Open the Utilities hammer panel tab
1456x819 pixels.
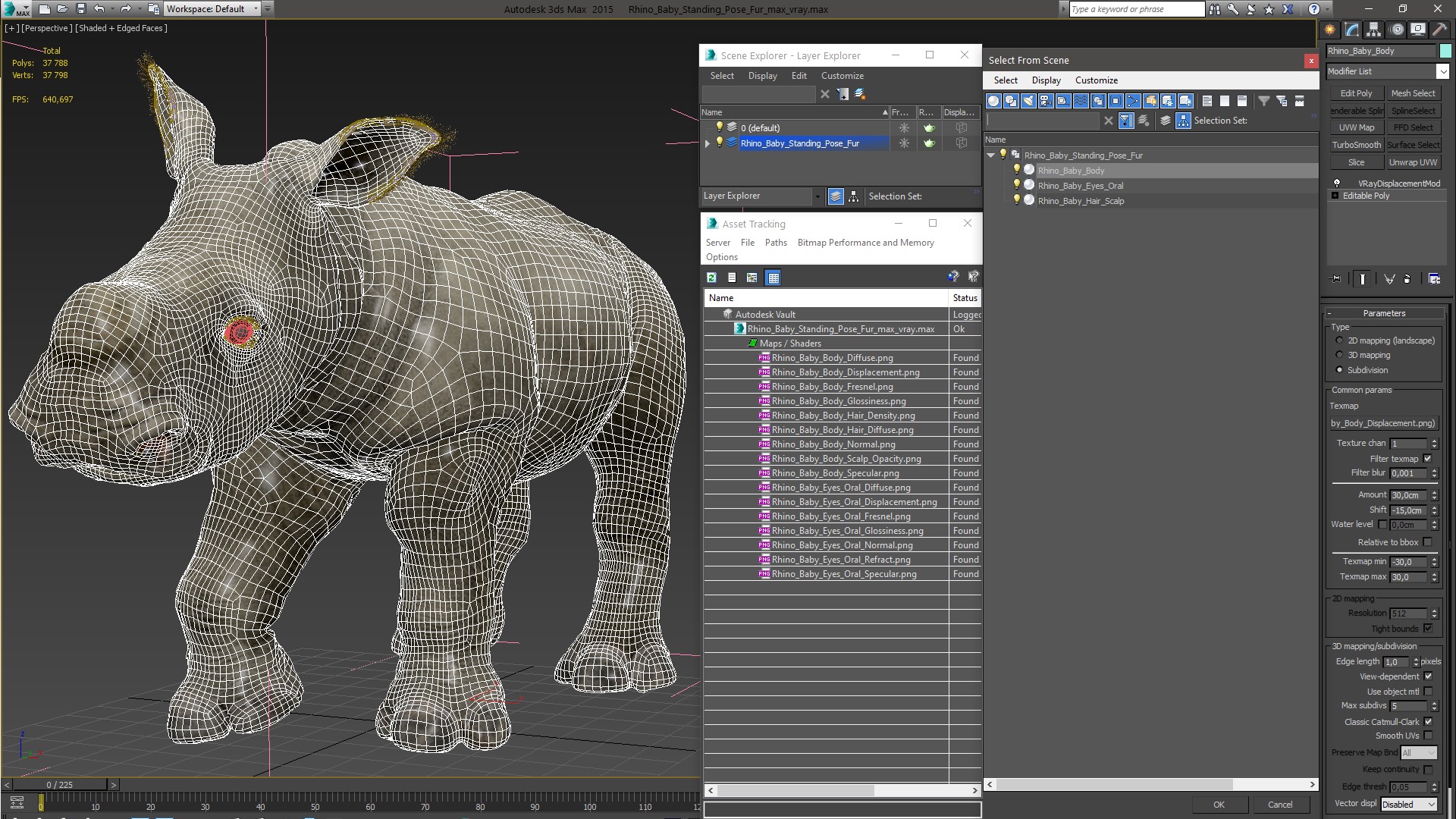coord(1439,30)
